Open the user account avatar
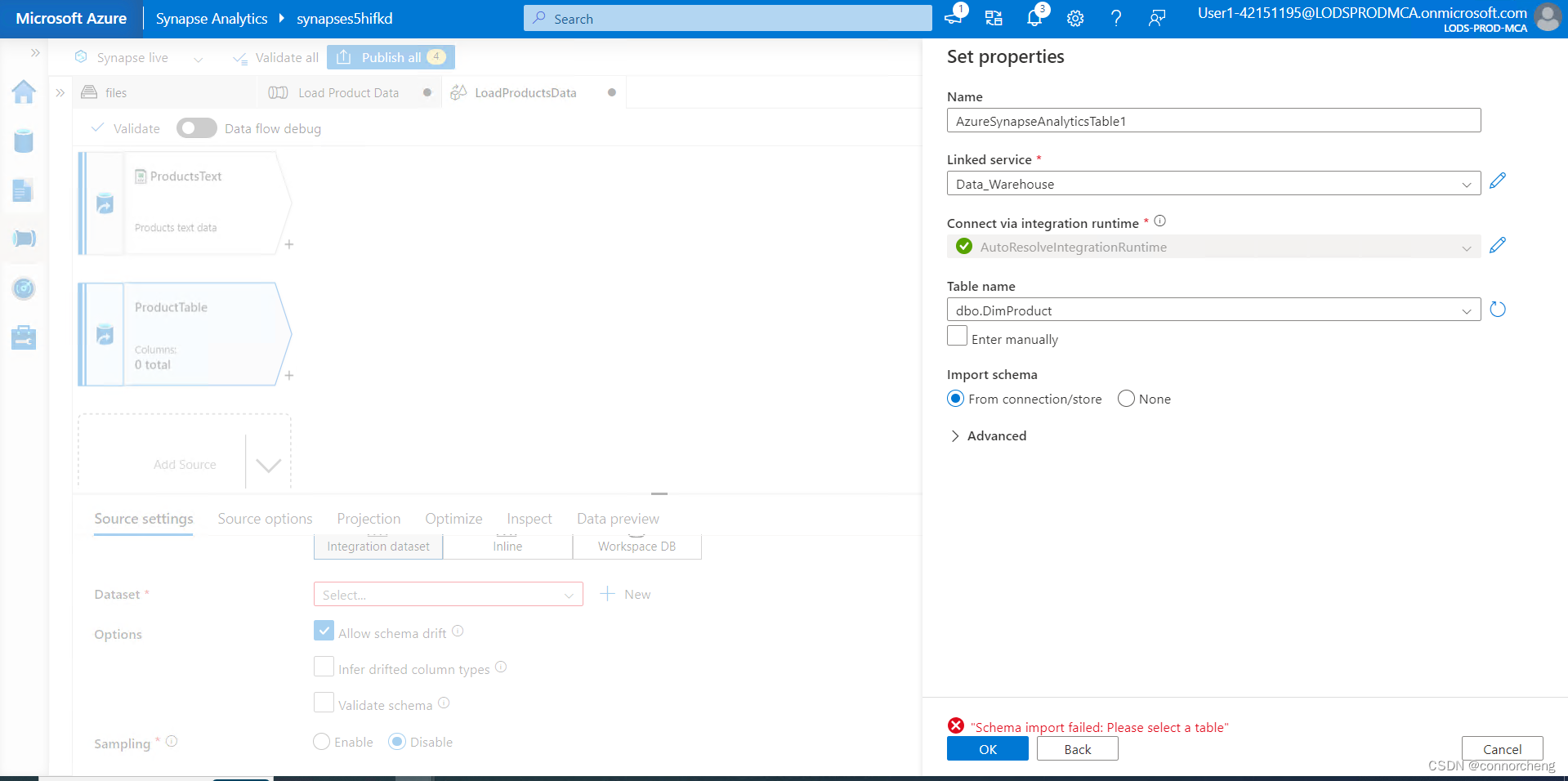The height and width of the screenshot is (781, 1568). [1548, 17]
